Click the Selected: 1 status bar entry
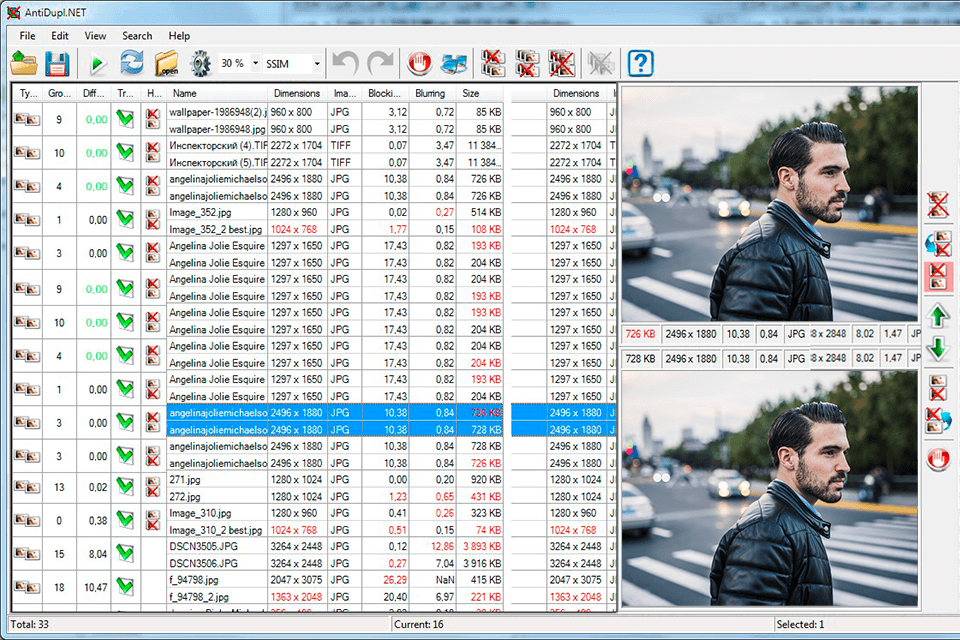The height and width of the screenshot is (640, 960). tap(800, 625)
